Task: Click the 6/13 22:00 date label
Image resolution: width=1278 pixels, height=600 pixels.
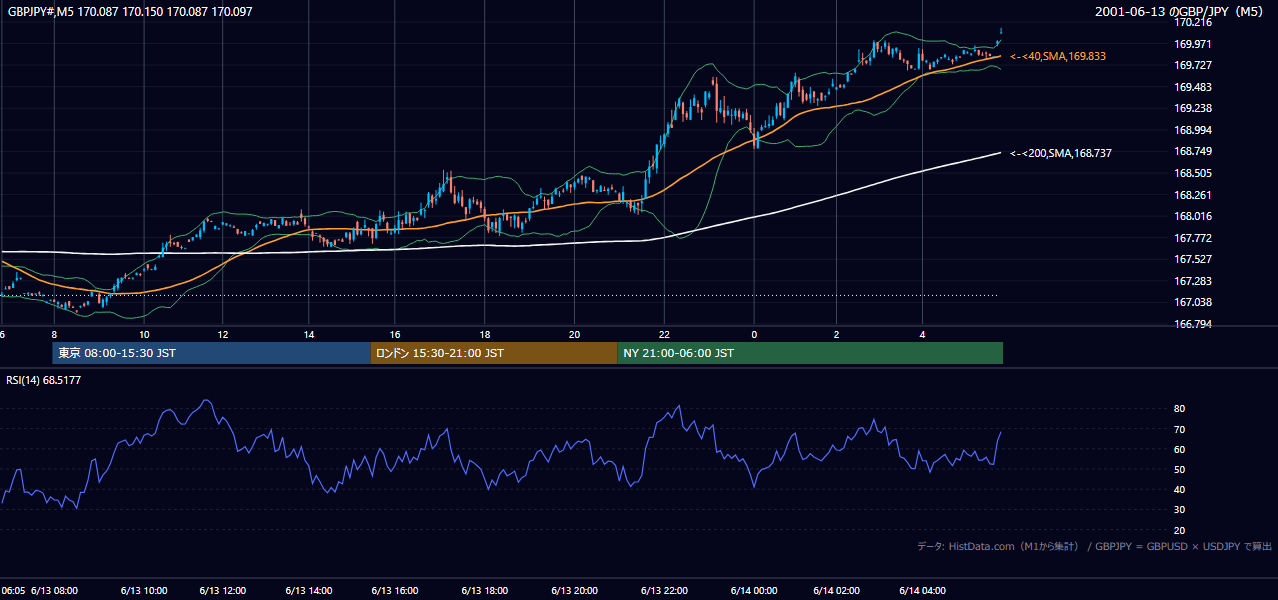Action: tap(665, 590)
